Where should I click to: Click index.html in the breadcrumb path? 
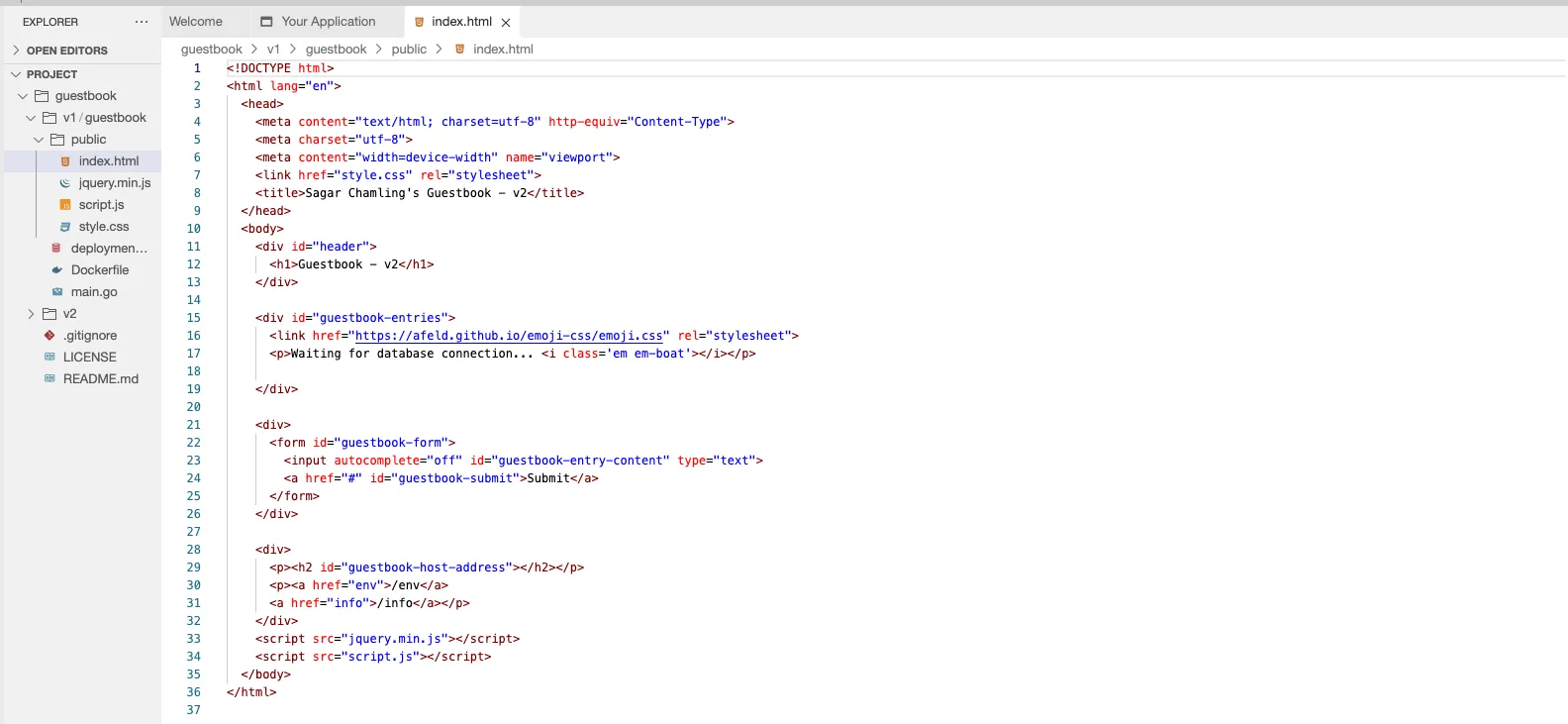click(503, 49)
